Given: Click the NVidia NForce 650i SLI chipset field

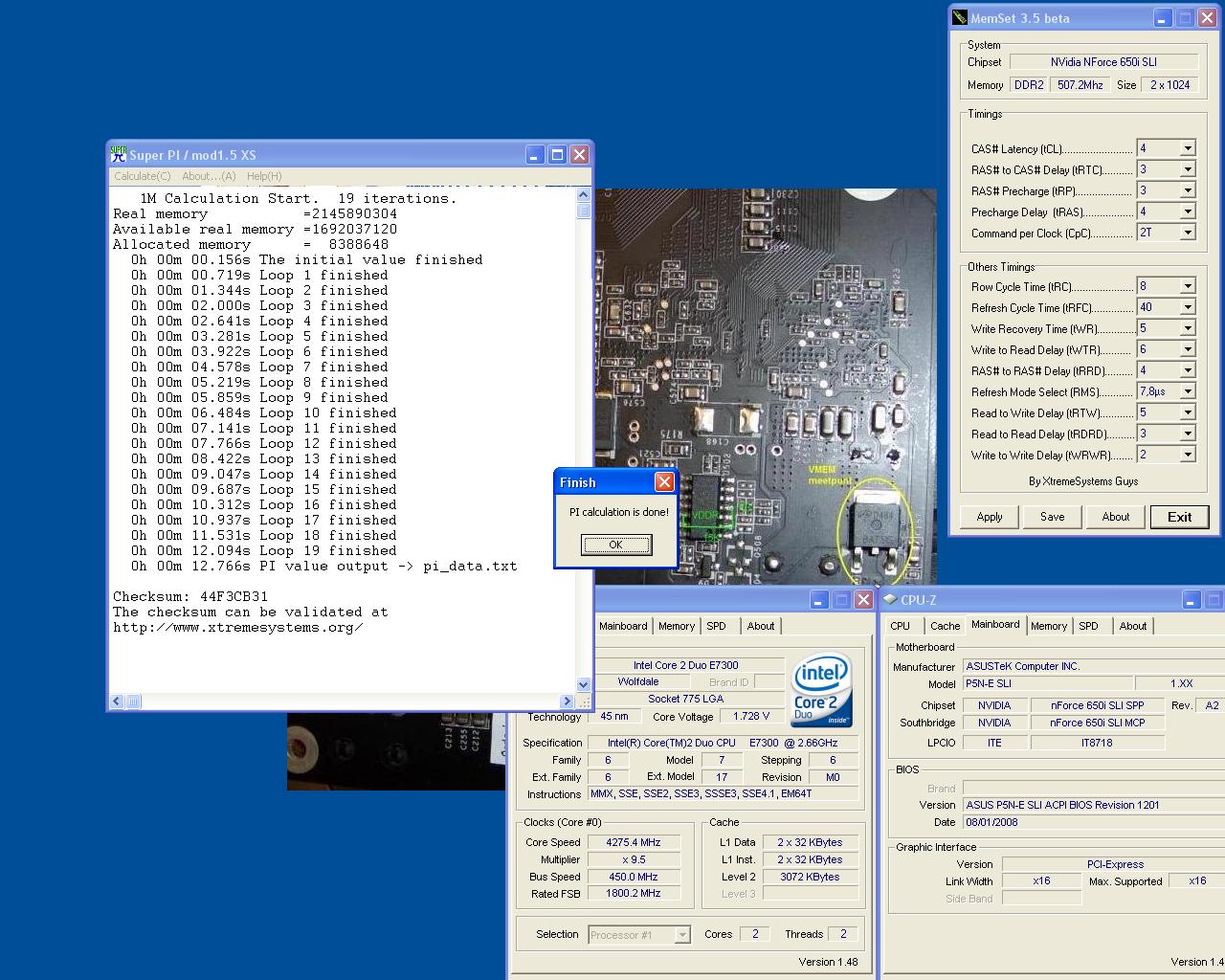Looking at the screenshot, I should pos(1103,61).
